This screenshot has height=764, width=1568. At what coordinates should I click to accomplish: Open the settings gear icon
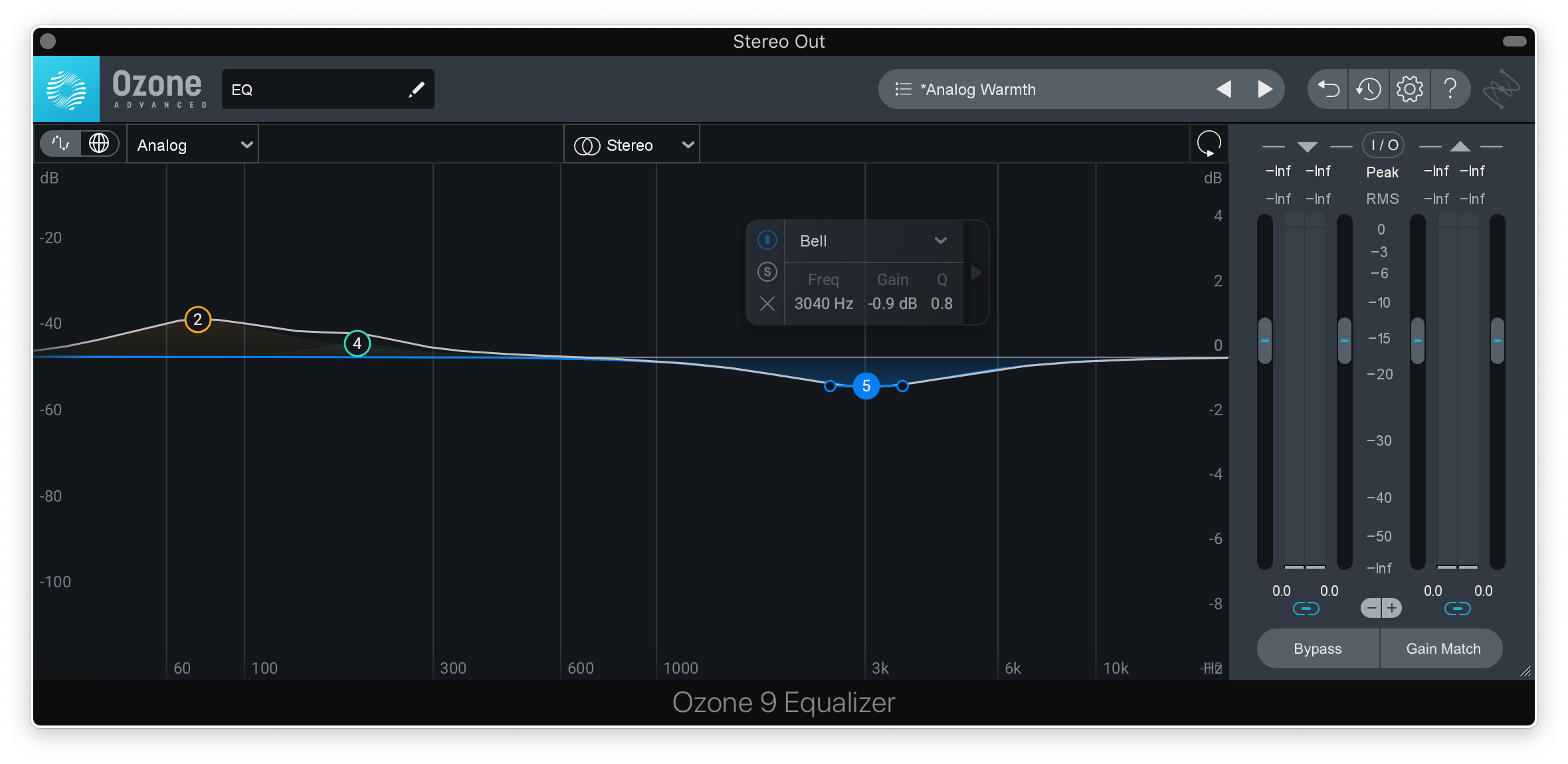tap(1409, 89)
